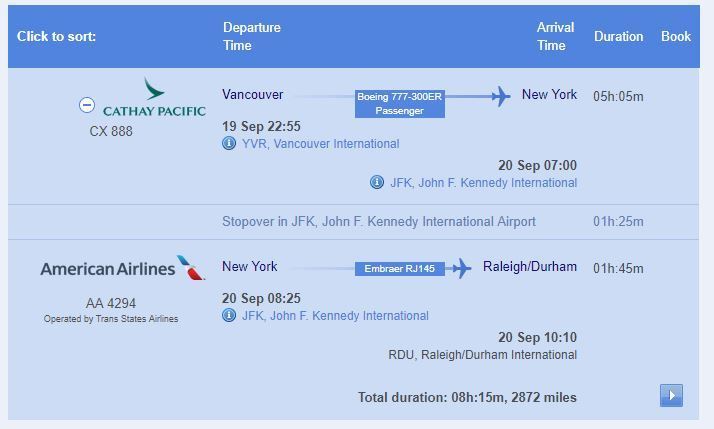
Task: Click the book flight arrow button
Action: pos(671,395)
